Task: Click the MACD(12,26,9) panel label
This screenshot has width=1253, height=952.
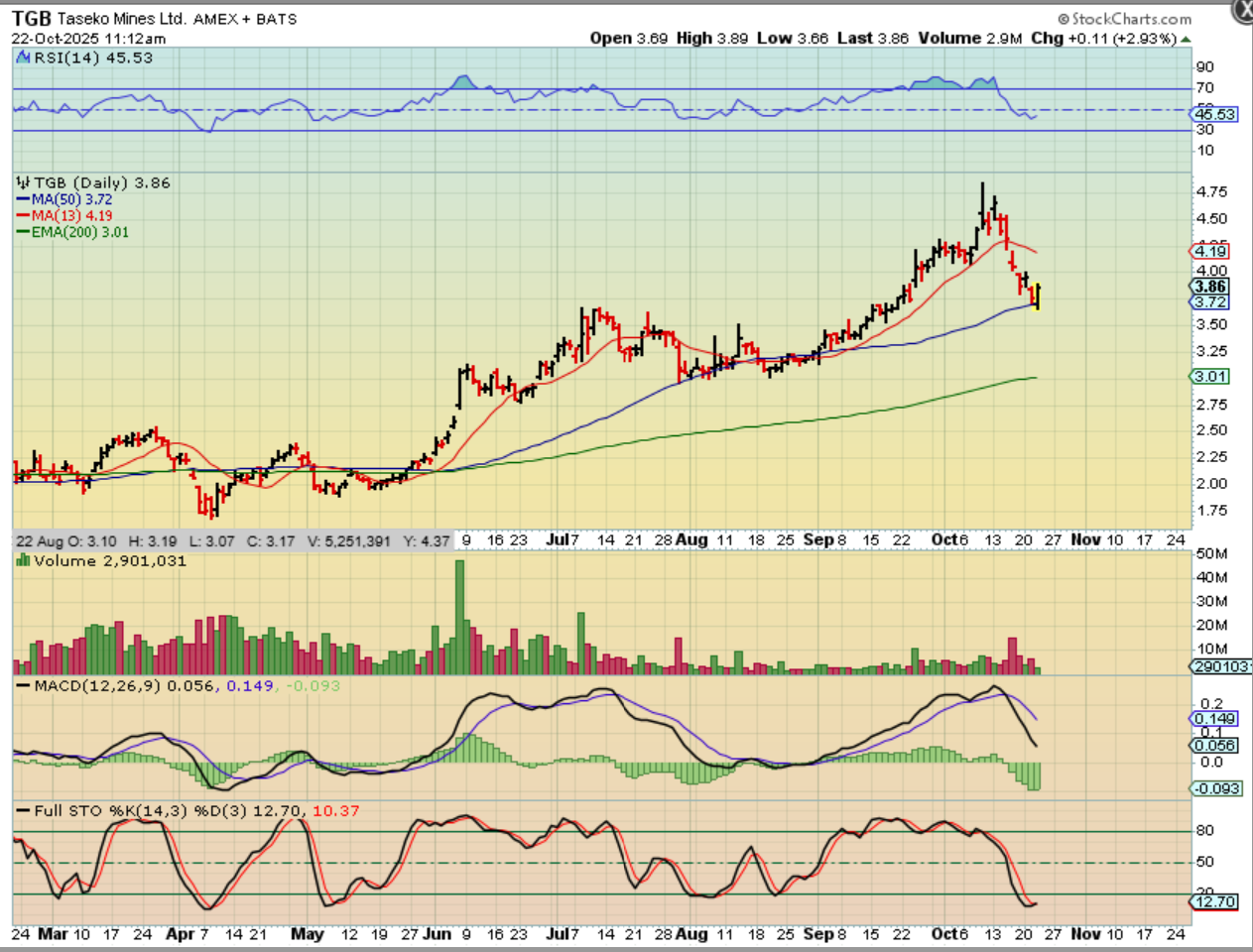Action: click(97, 685)
